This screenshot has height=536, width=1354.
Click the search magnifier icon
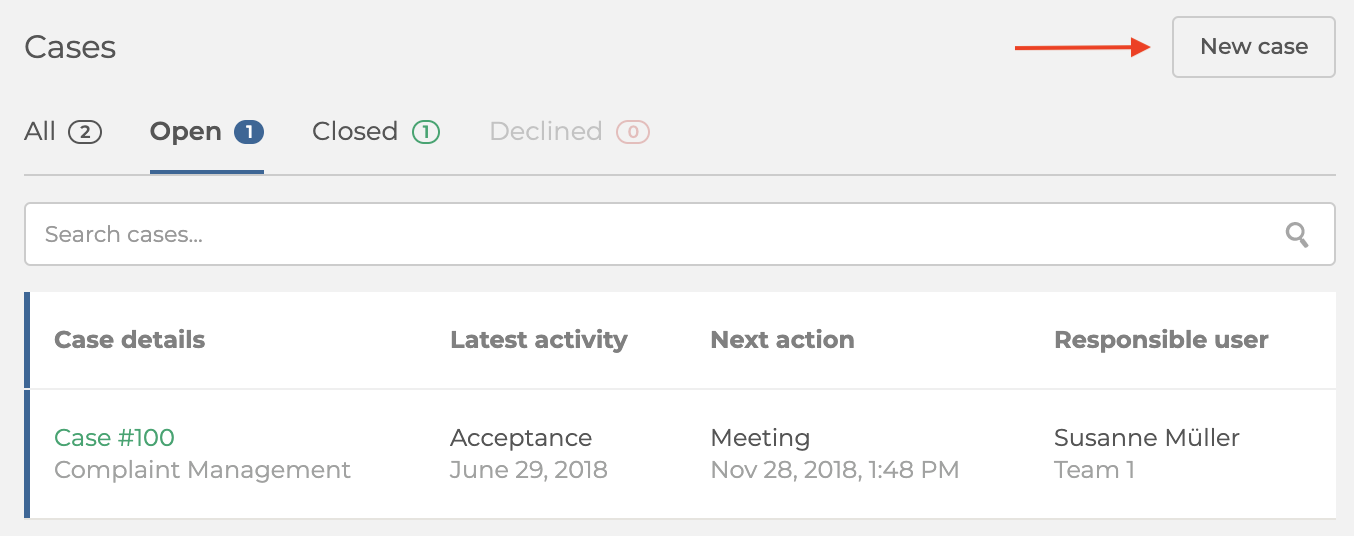point(1297,235)
